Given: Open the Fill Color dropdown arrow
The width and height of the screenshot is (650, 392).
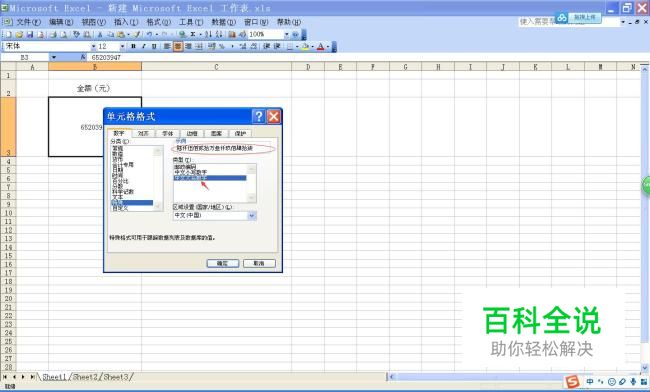Looking at the screenshot, I should (x=312, y=46).
